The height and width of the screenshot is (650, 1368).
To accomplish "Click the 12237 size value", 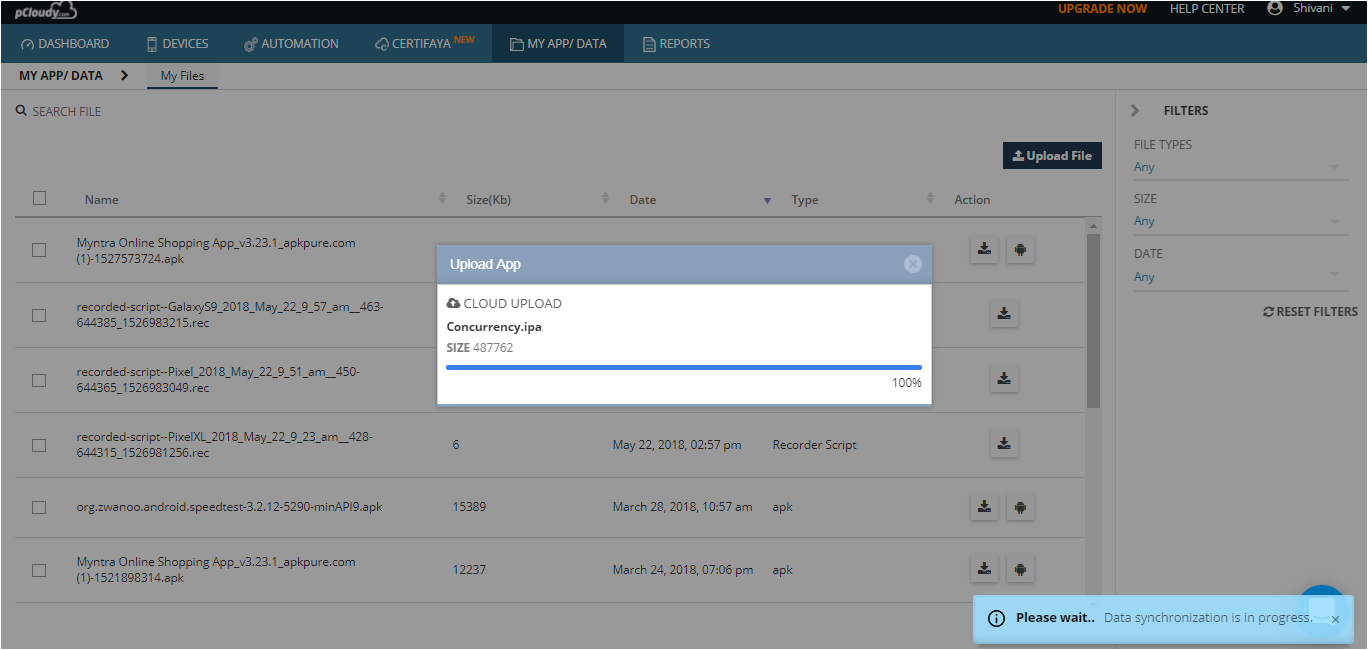I will point(469,569).
